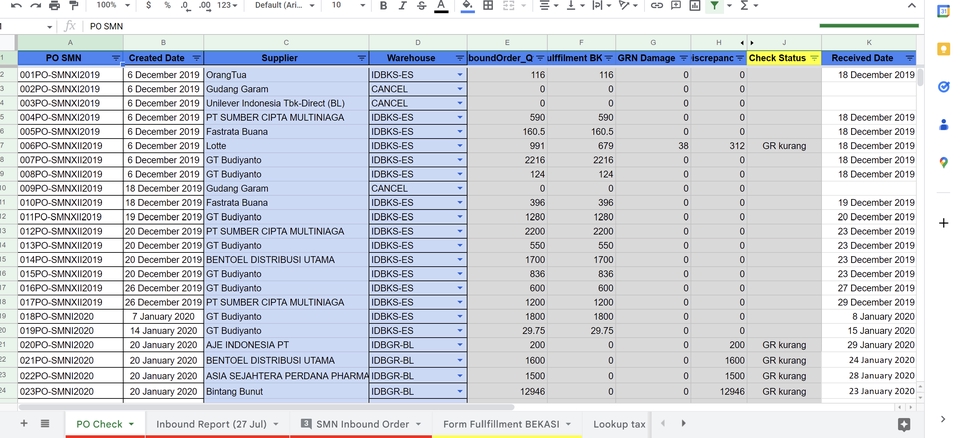
Task: Insert a chart
Action: tap(695, 6)
